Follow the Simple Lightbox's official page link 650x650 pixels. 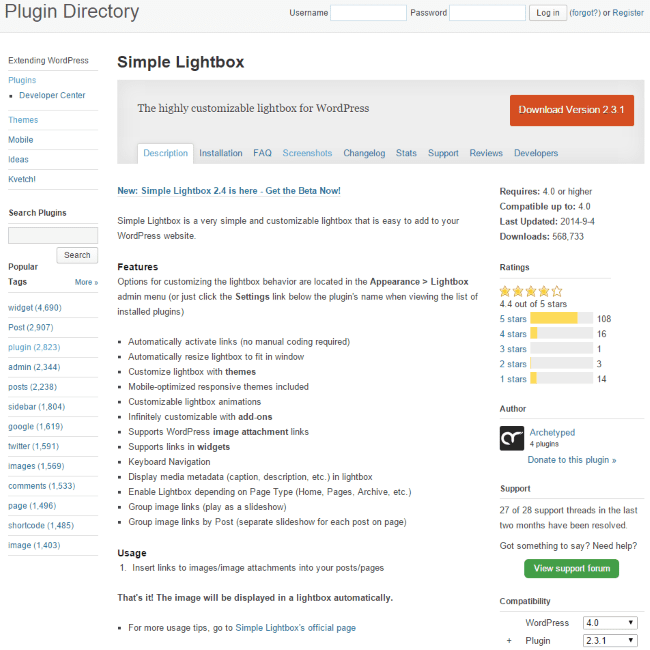[x=295, y=628]
